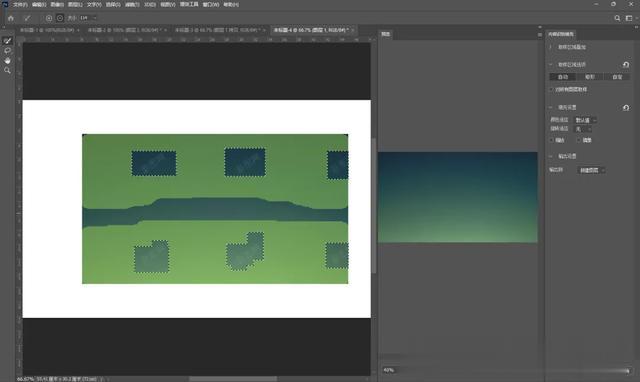Enable the Scale checkbox in fill settings
This screenshot has height=382, width=640.
tap(551, 140)
